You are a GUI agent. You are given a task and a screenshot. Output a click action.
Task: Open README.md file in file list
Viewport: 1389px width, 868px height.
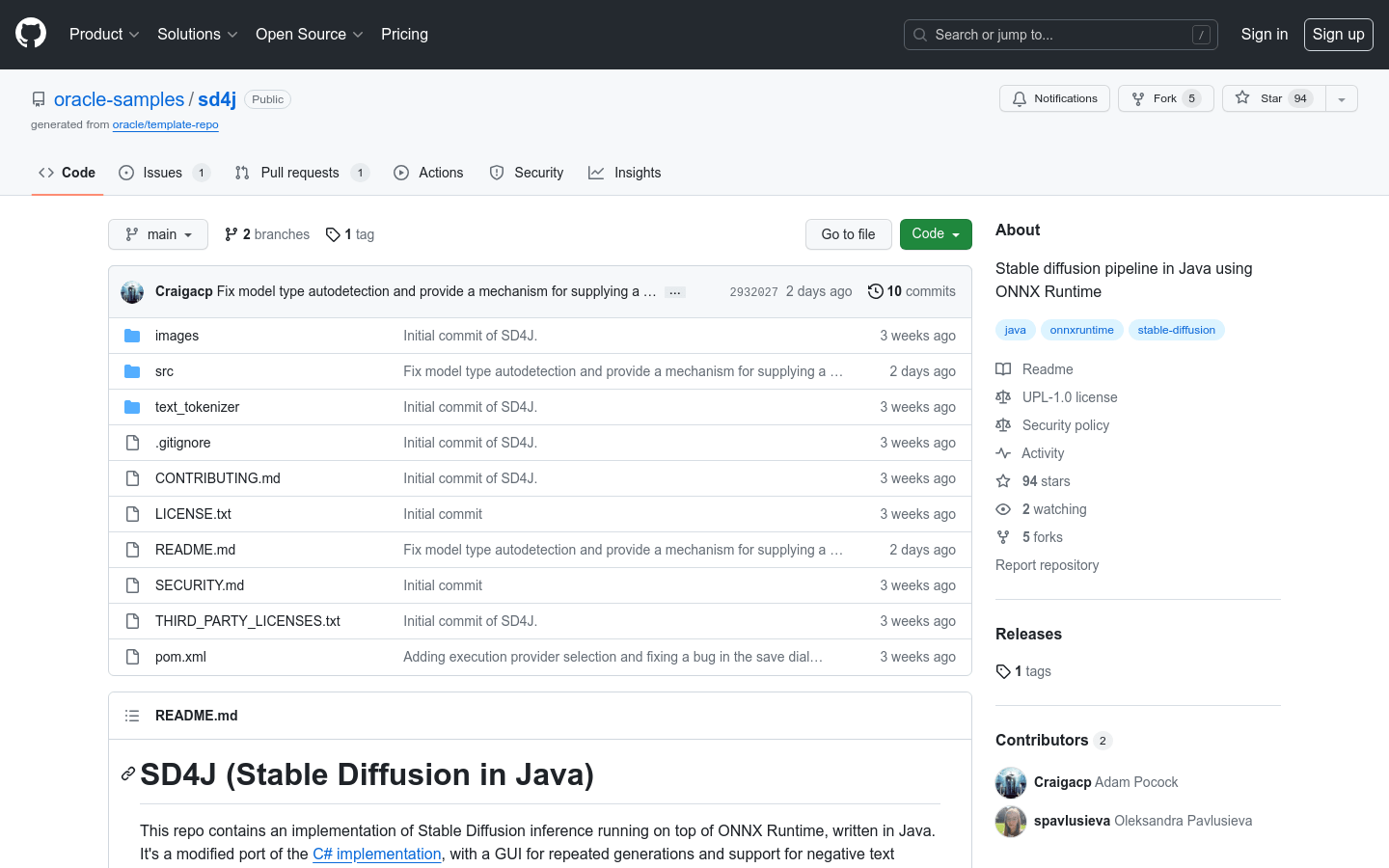[x=195, y=550]
